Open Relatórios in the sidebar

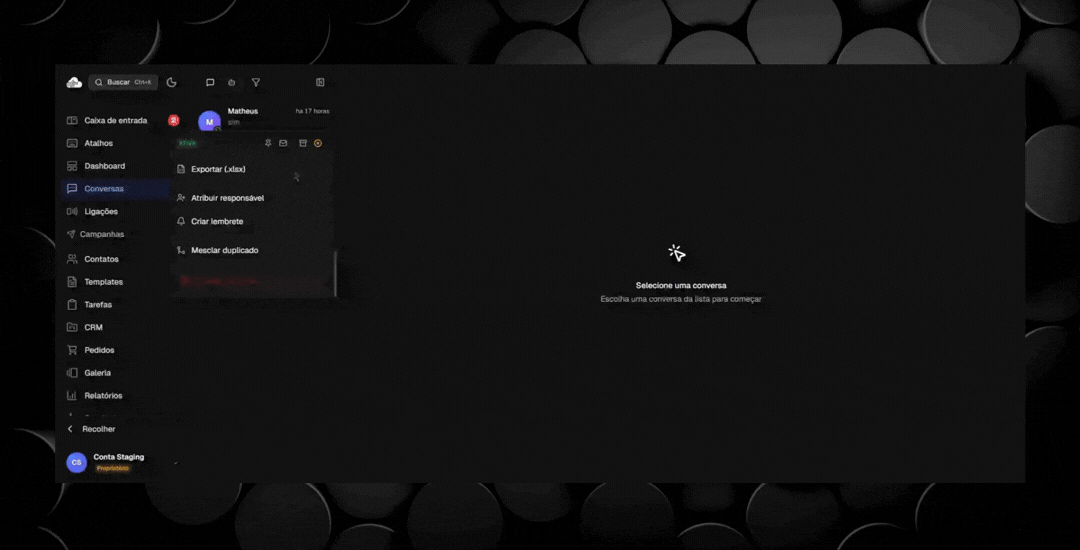pos(116,396)
